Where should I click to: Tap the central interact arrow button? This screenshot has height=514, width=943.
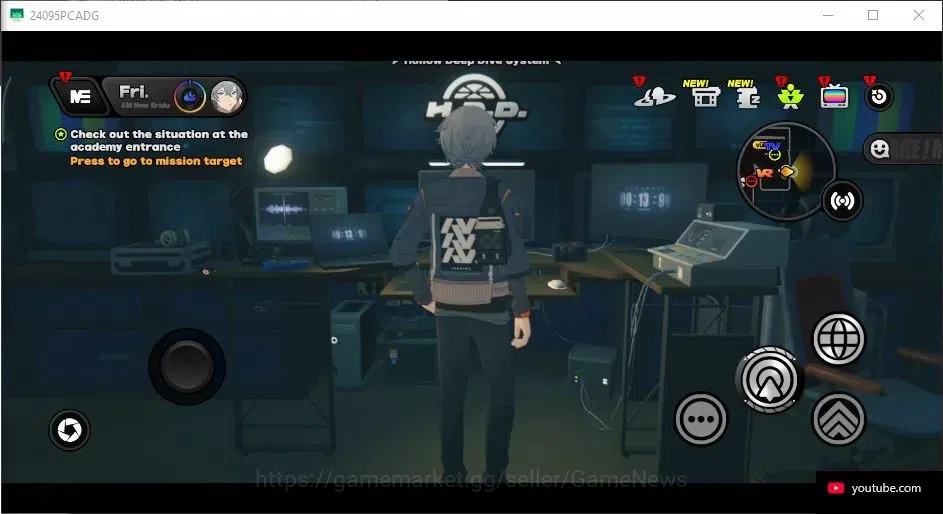pyautogui.click(x=769, y=381)
